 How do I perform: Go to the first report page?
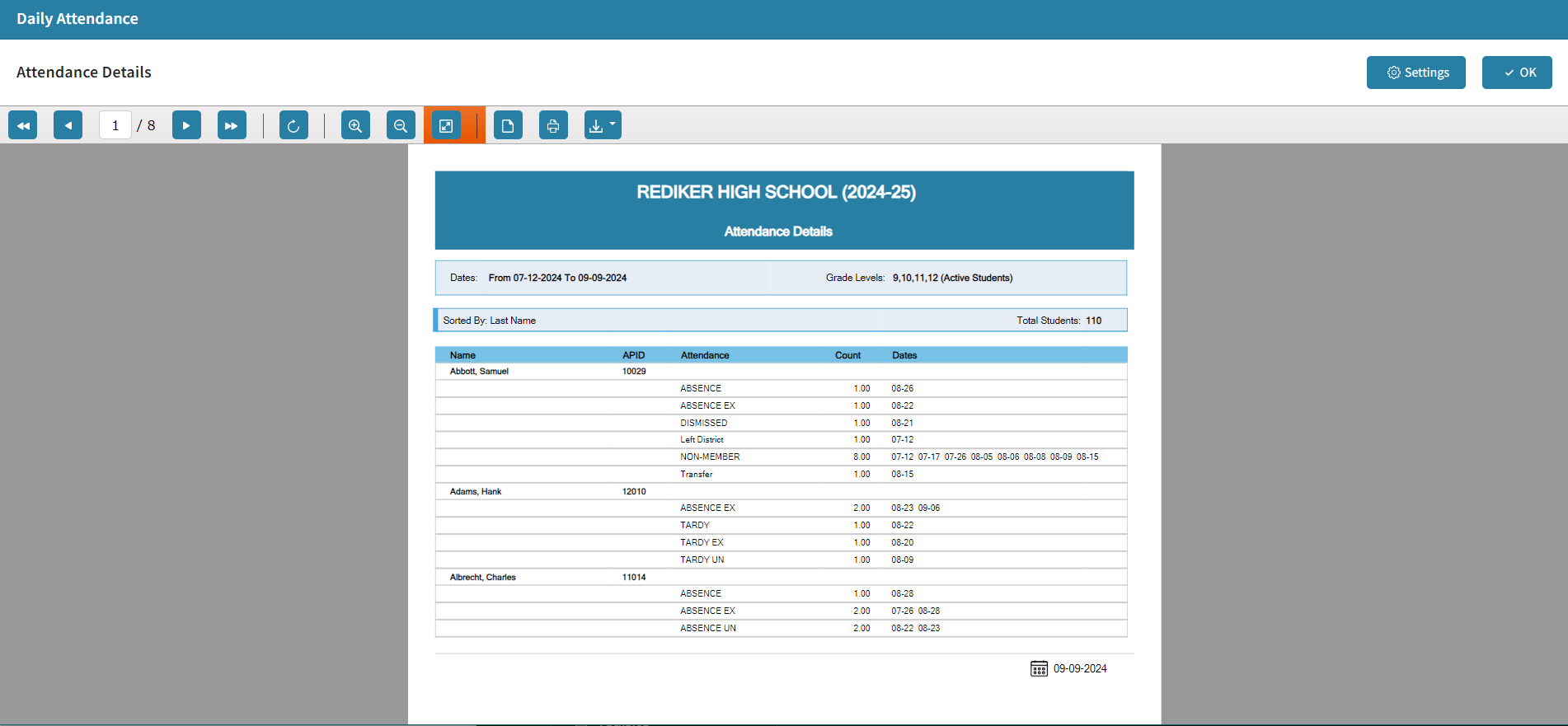23,125
